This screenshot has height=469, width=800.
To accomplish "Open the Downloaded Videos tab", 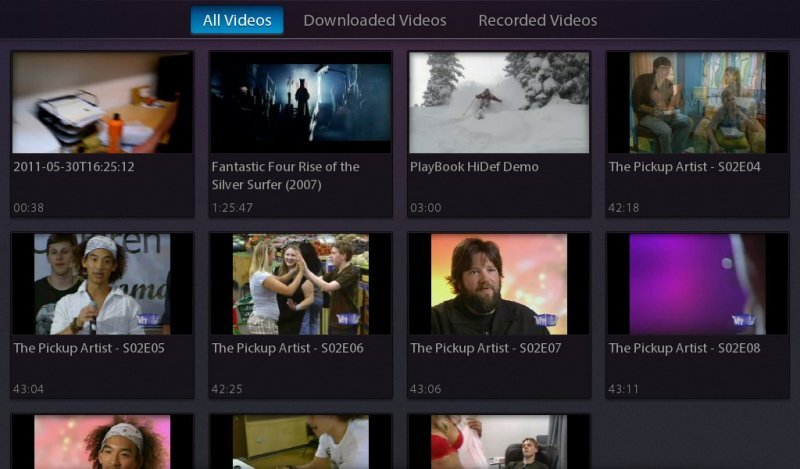I will [x=374, y=20].
